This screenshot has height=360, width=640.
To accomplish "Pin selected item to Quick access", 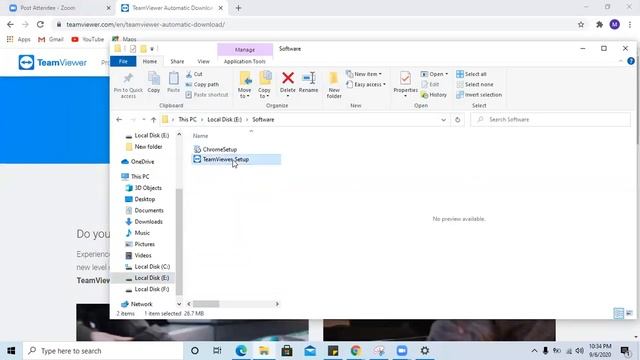I will (128, 85).
